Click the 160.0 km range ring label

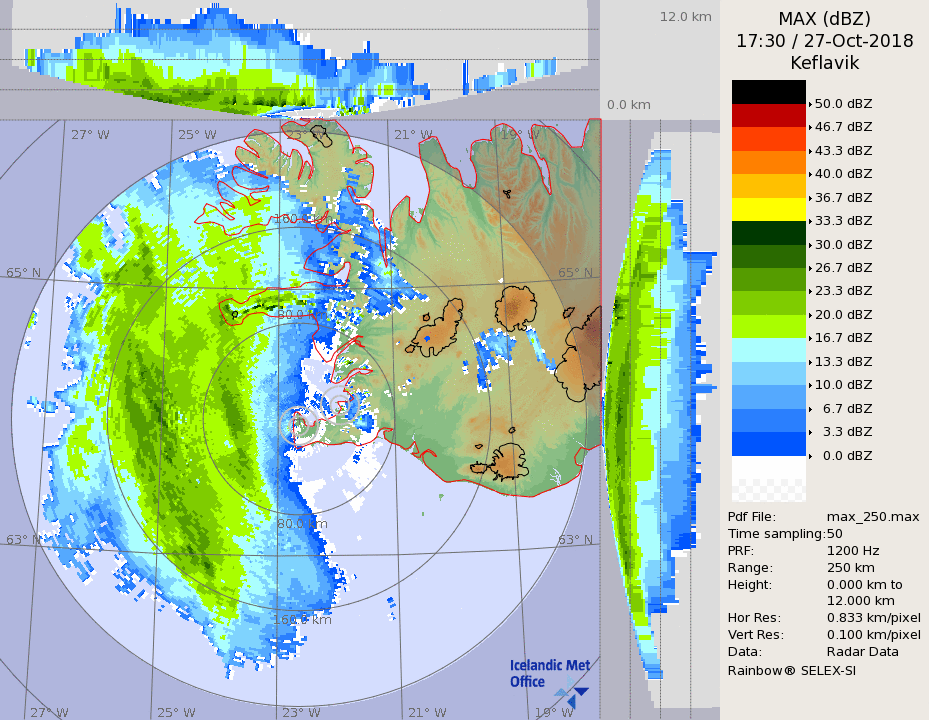click(x=302, y=620)
